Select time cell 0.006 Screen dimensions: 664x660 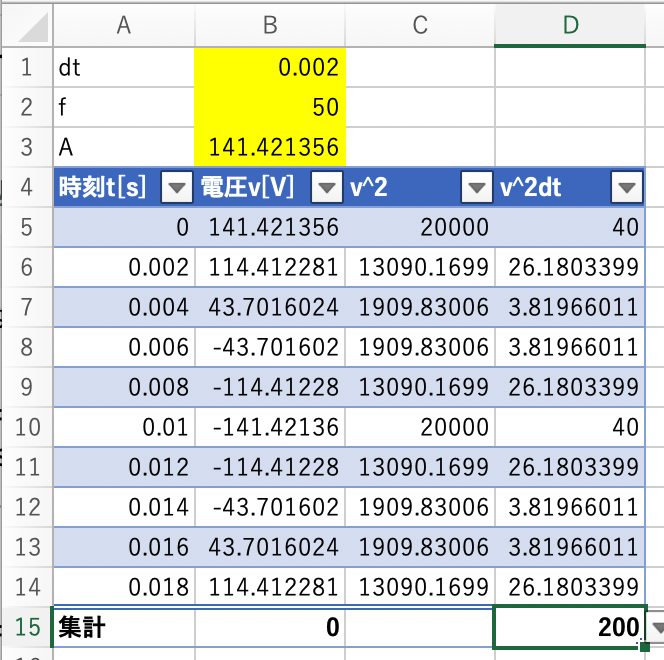[x=124, y=347]
